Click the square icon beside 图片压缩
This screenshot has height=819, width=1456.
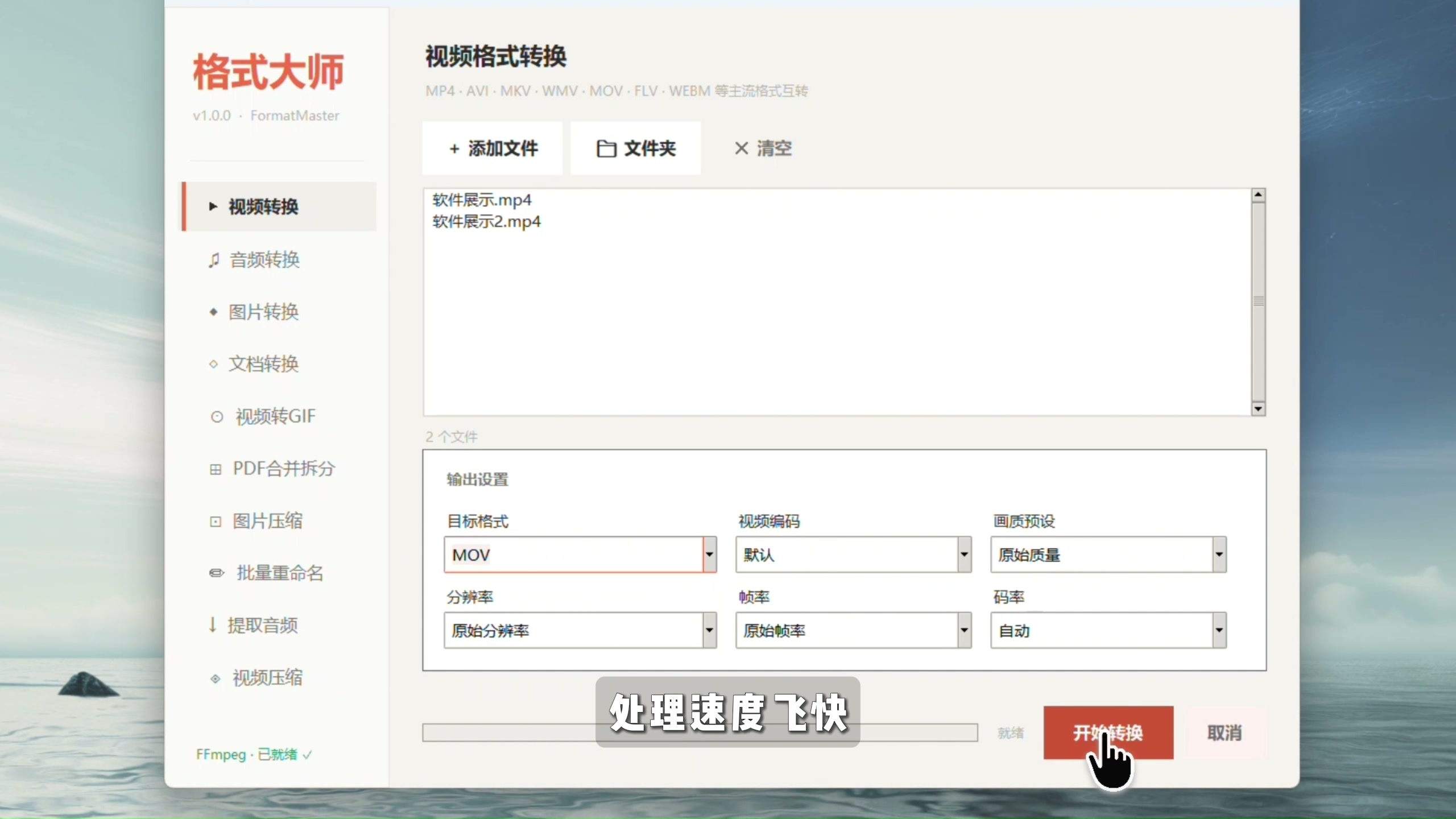pyautogui.click(x=216, y=522)
